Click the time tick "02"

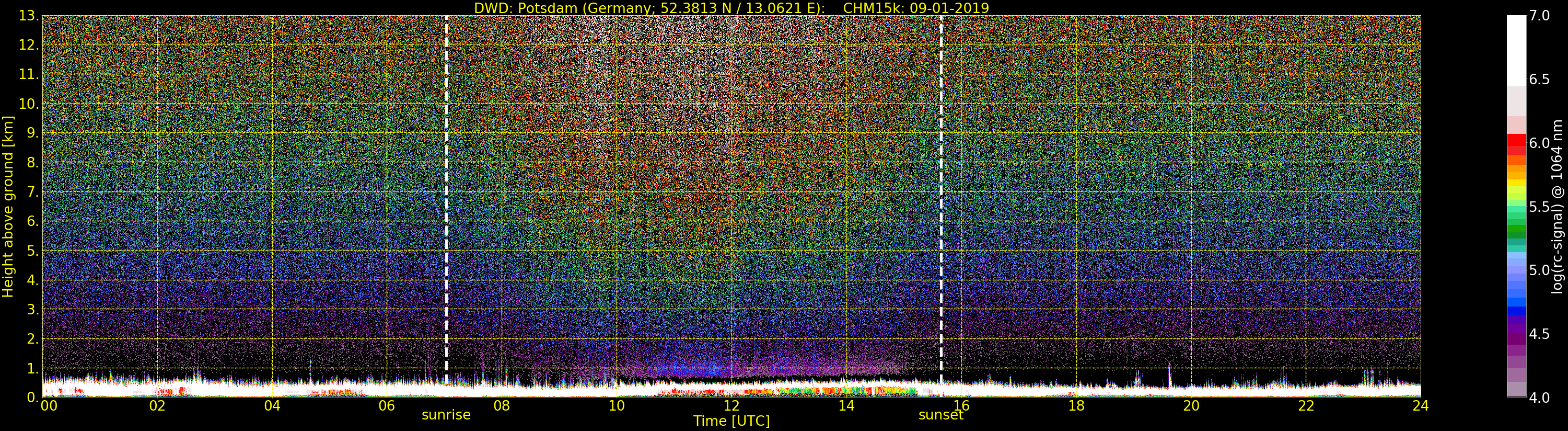(x=157, y=406)
